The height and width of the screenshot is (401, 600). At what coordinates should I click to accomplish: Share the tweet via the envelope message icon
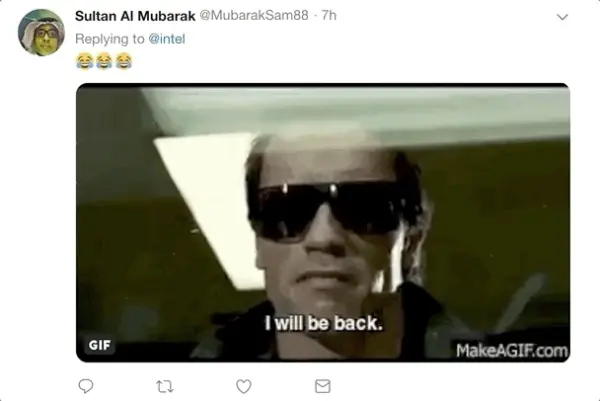point(323,386)
